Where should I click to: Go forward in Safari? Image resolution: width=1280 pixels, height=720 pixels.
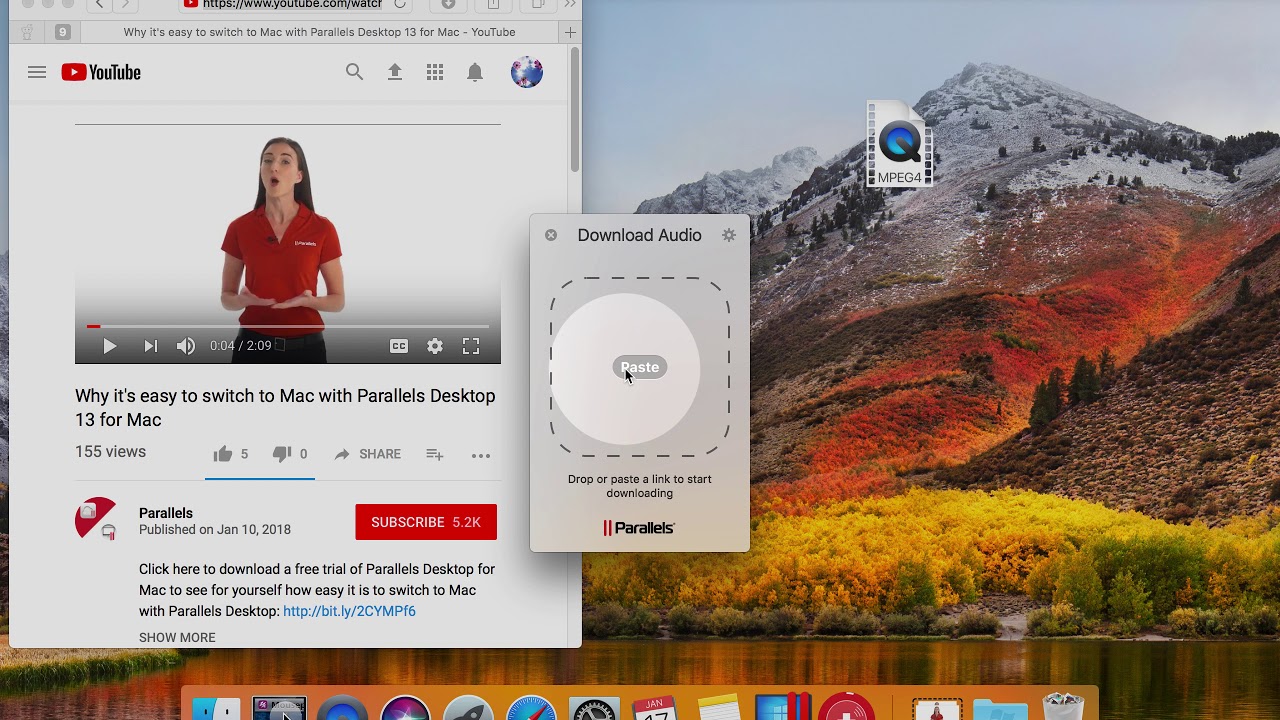(126, 5)
